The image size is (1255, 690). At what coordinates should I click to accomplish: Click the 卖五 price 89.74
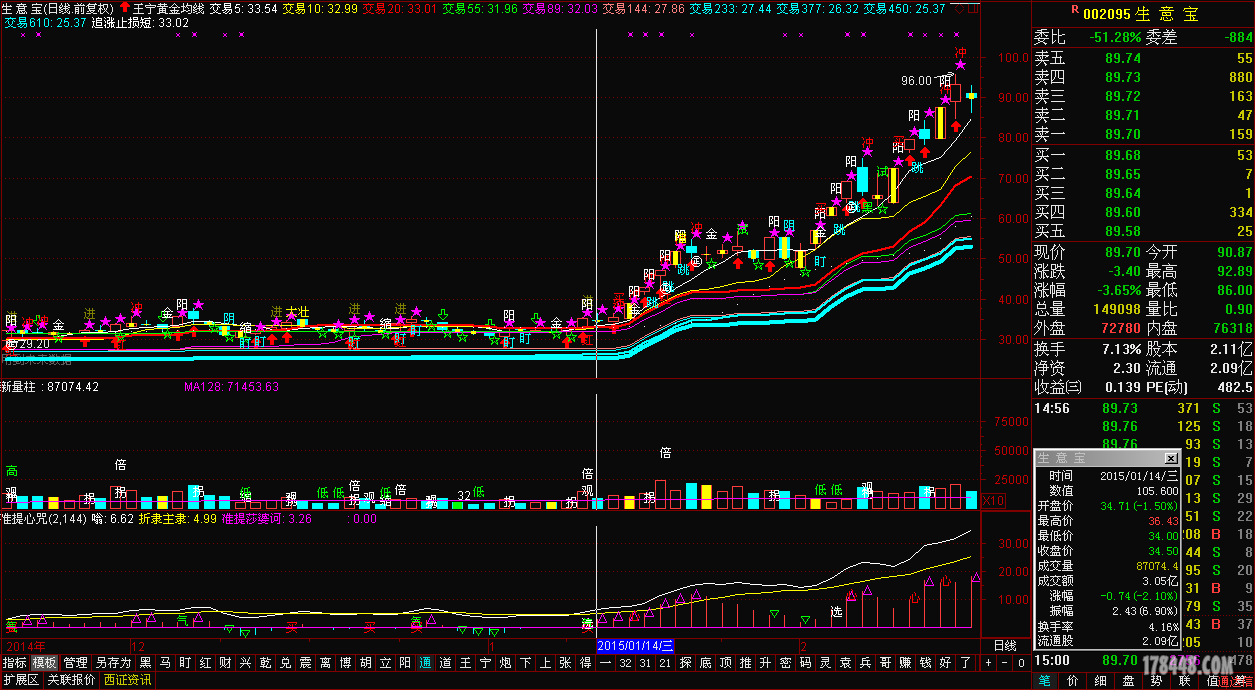click(1122, 58)
